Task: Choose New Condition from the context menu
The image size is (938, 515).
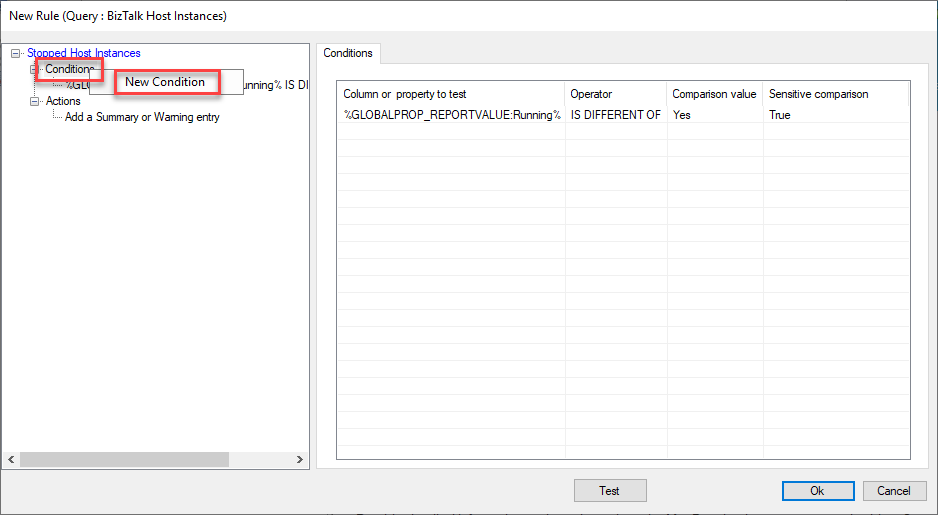Action: (x=166, y=82)
